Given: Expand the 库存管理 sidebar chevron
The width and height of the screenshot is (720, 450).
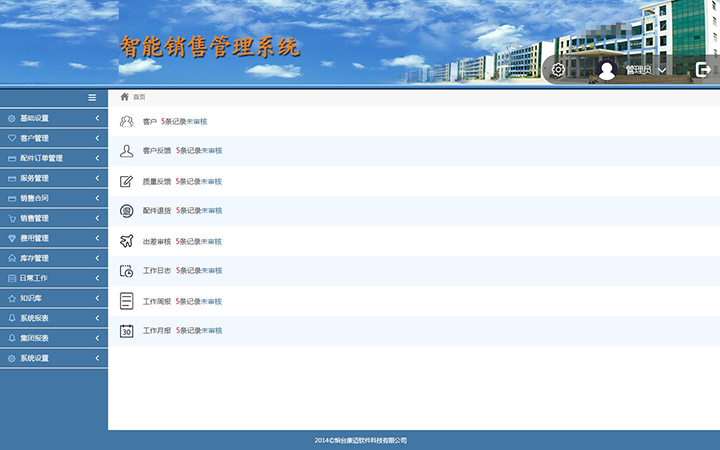Looking at the screenshot, I should (x=97, y=258).
